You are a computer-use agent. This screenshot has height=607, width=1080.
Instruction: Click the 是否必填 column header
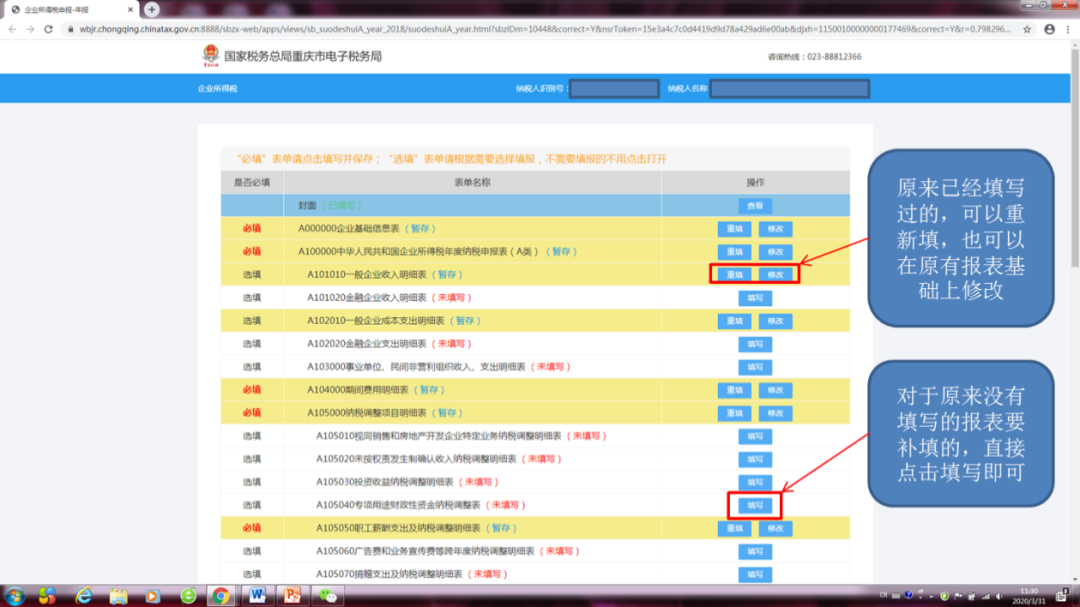pyautogui.click(x=251, y=183)
